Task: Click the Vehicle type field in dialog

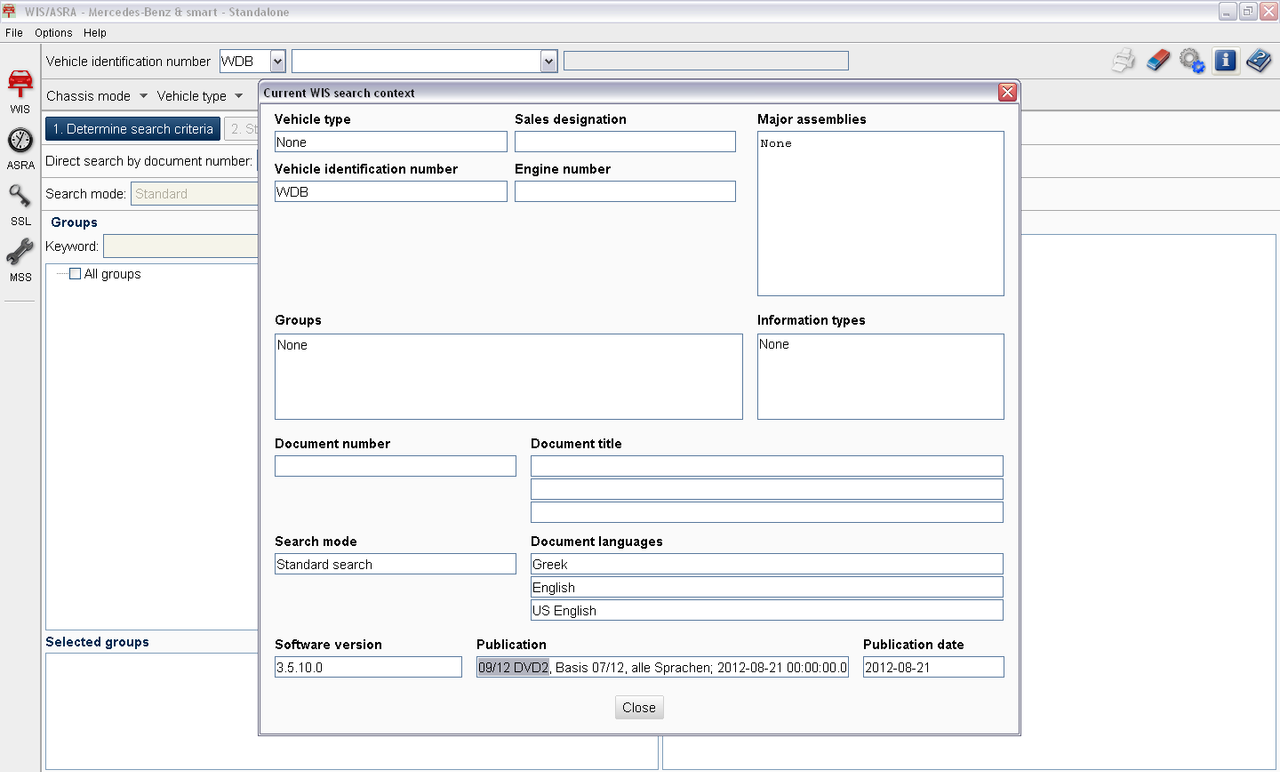Action: pyautogui.click(x=391, y=142)
